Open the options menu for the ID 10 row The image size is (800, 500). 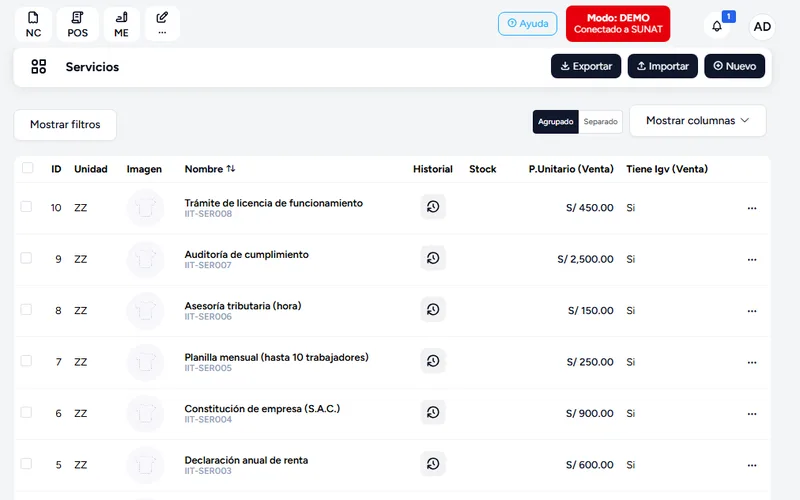coord(752,208)
